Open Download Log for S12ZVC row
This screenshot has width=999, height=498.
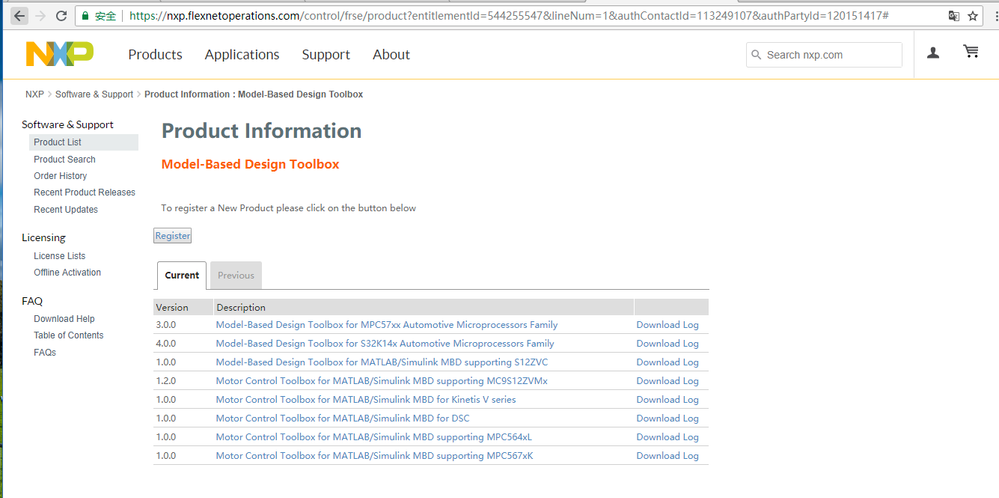click(668, 362)
